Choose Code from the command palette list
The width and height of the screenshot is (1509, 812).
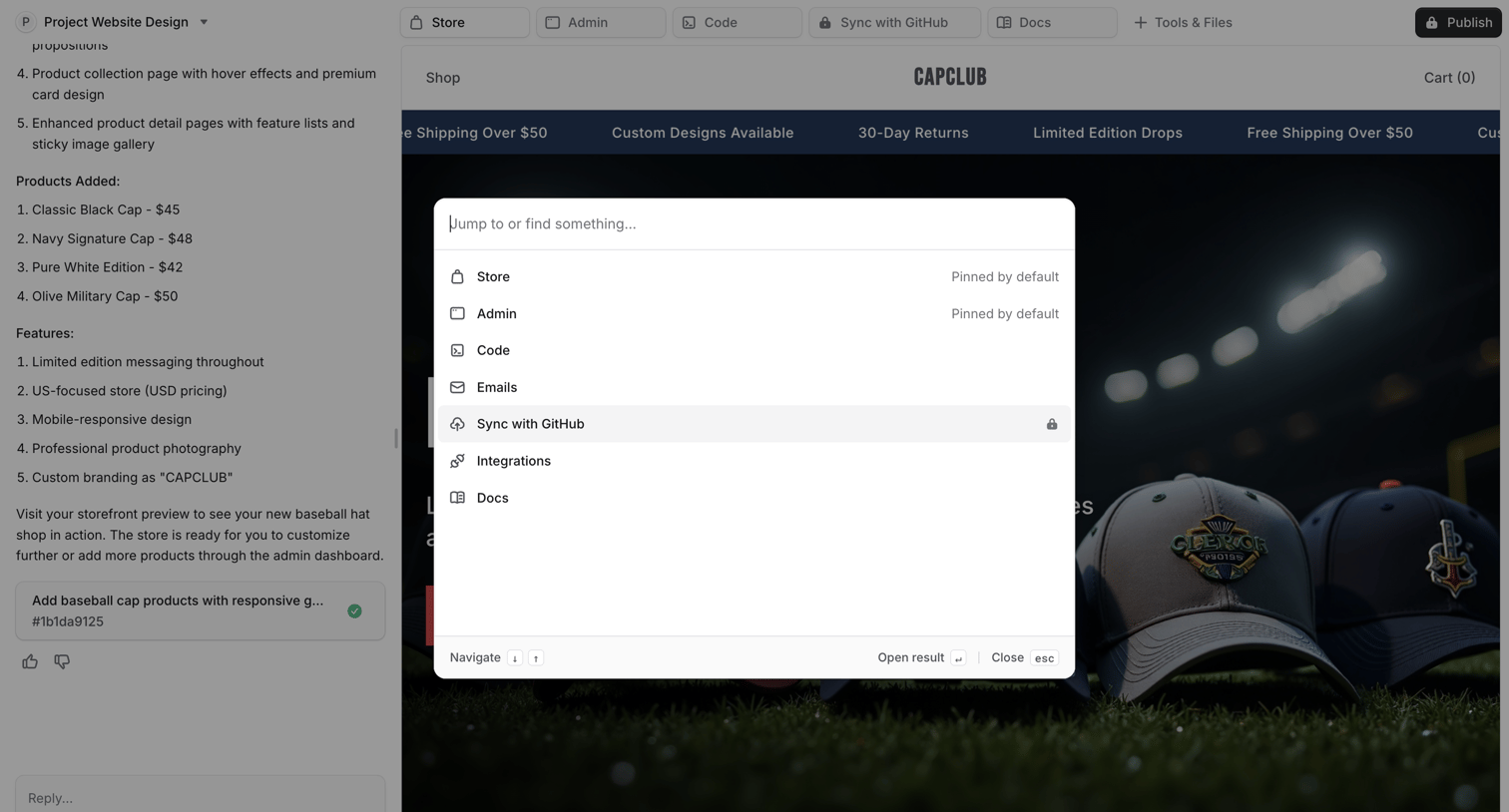pos(754,350)
